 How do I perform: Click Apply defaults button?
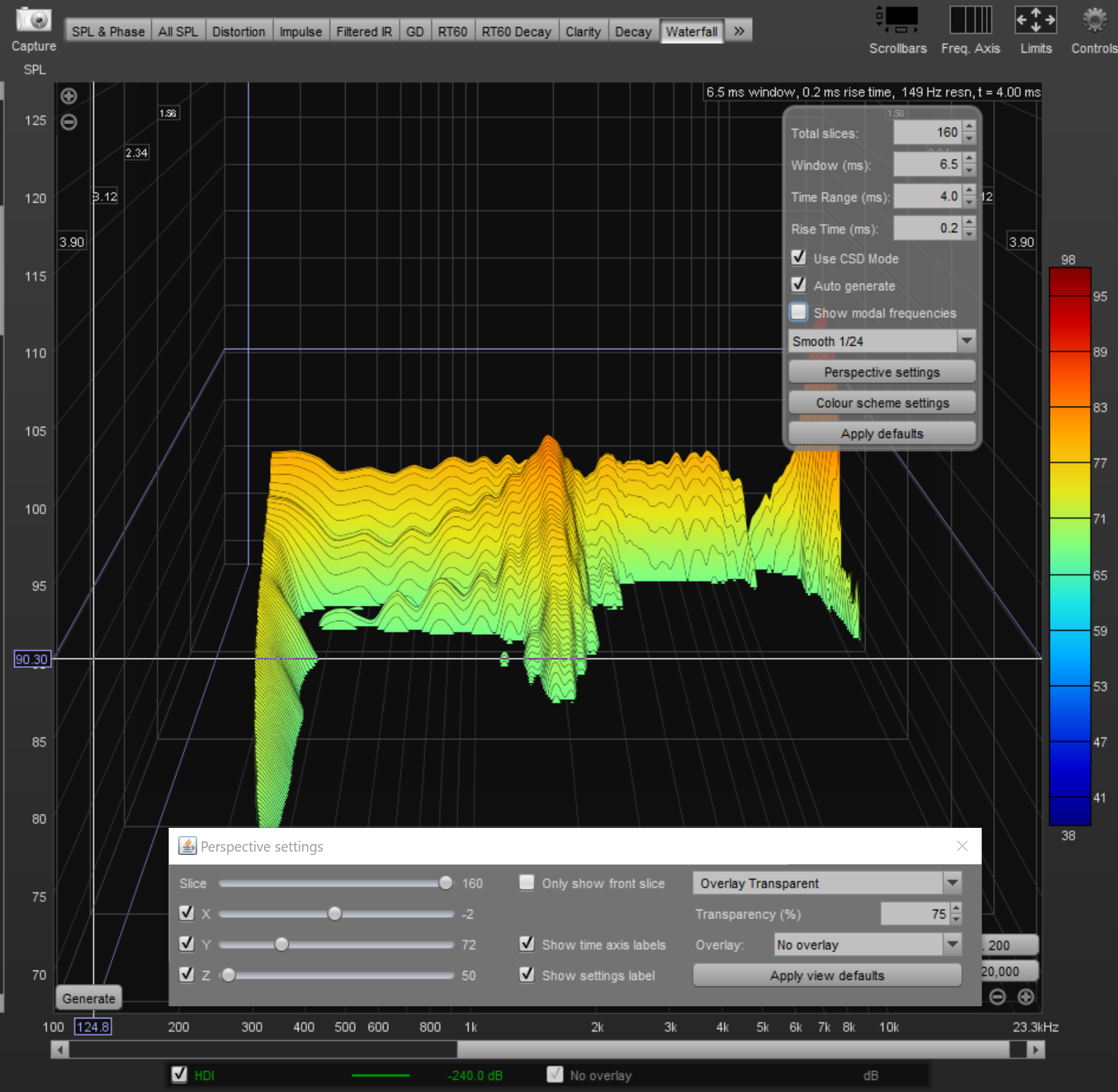882,434
